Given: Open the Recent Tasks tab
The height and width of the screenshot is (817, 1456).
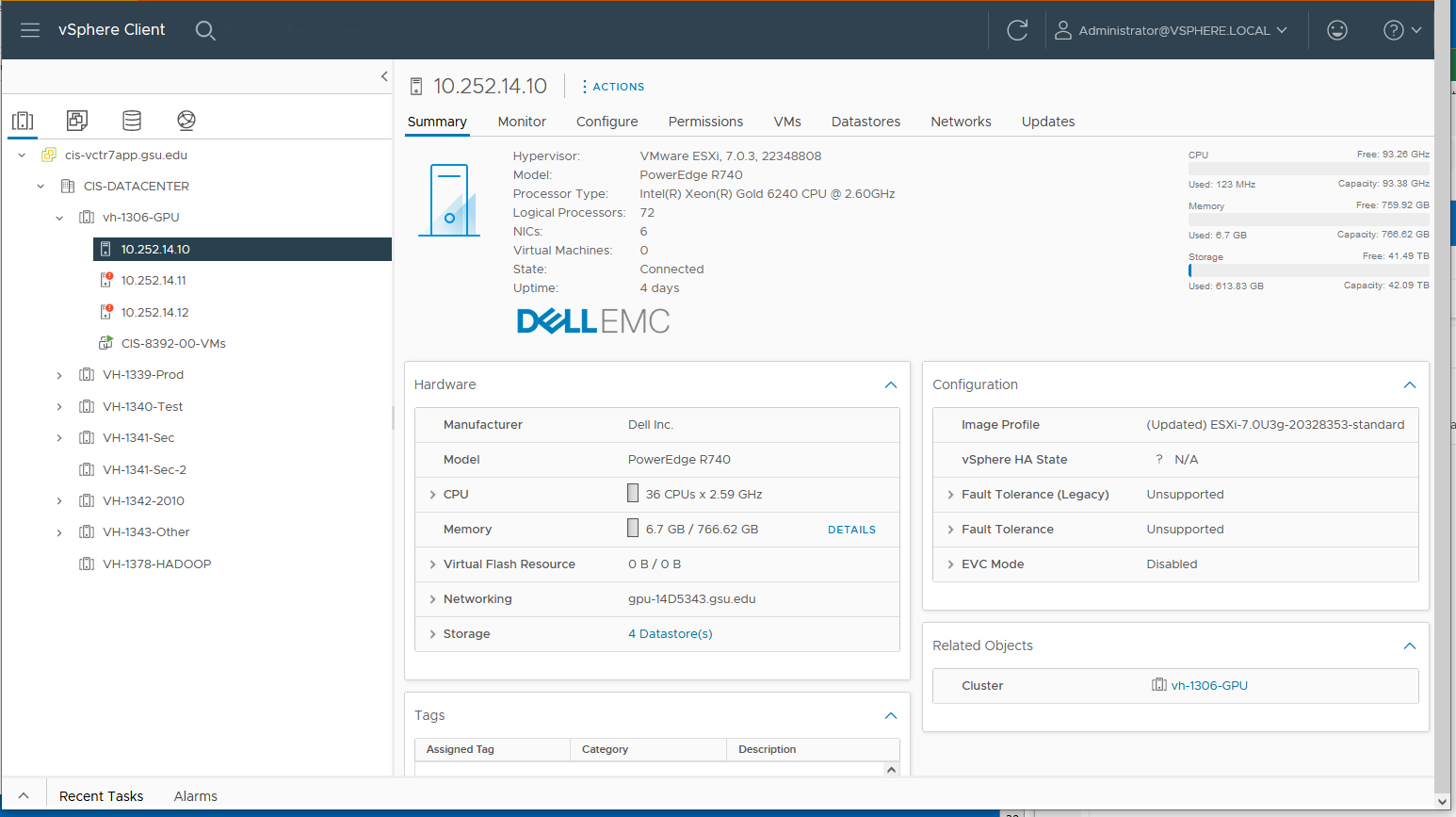Looking at the screenshot, I should 101,796.
